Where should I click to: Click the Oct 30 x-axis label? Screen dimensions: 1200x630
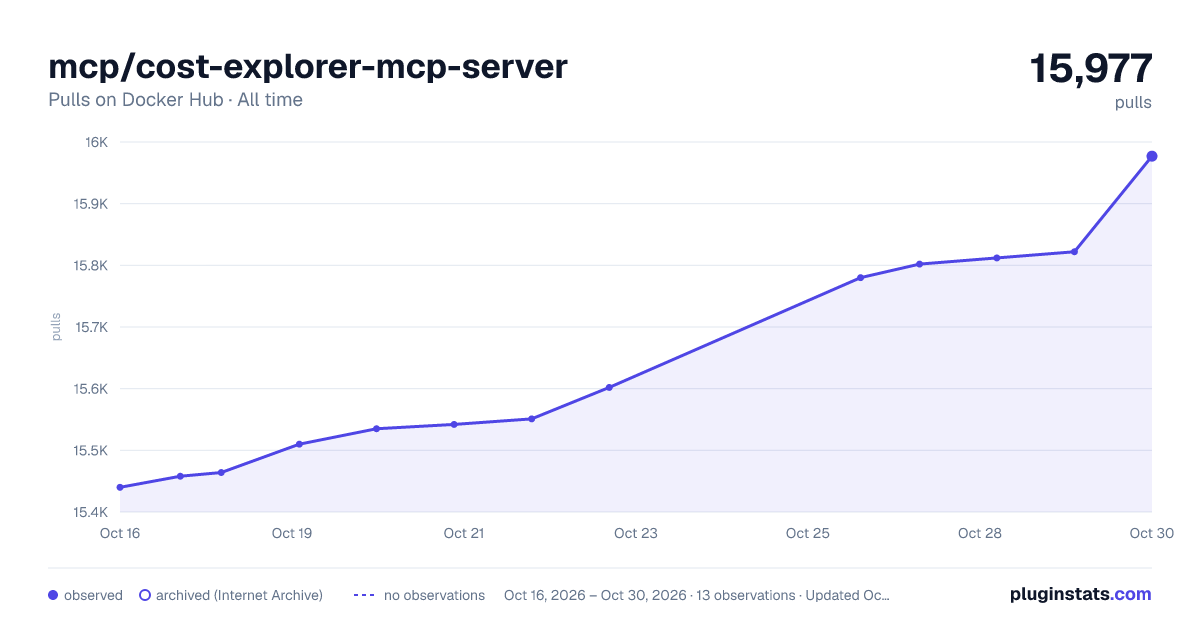(x=1152, y=533)
